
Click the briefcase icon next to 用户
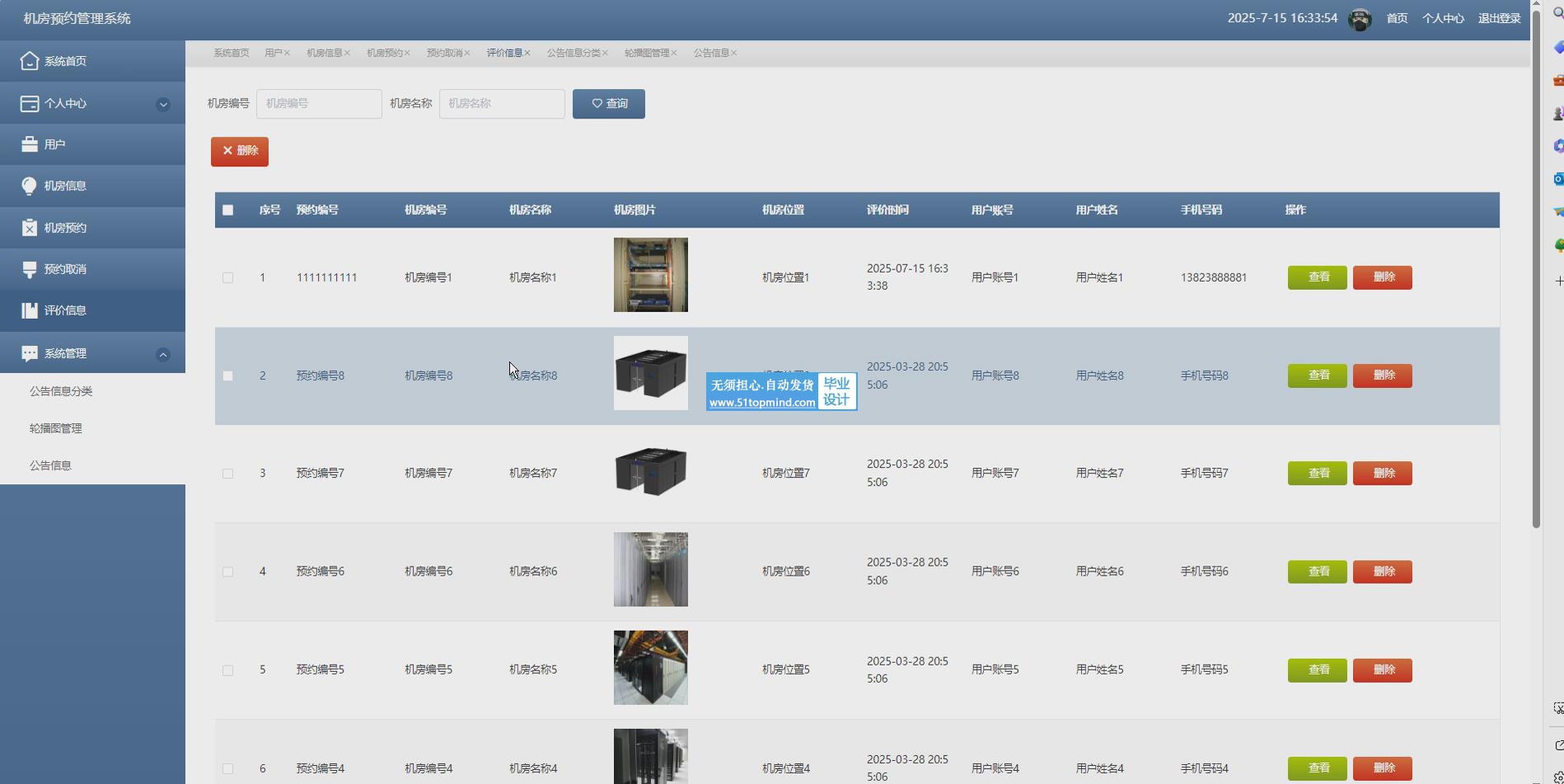(30, 144)
